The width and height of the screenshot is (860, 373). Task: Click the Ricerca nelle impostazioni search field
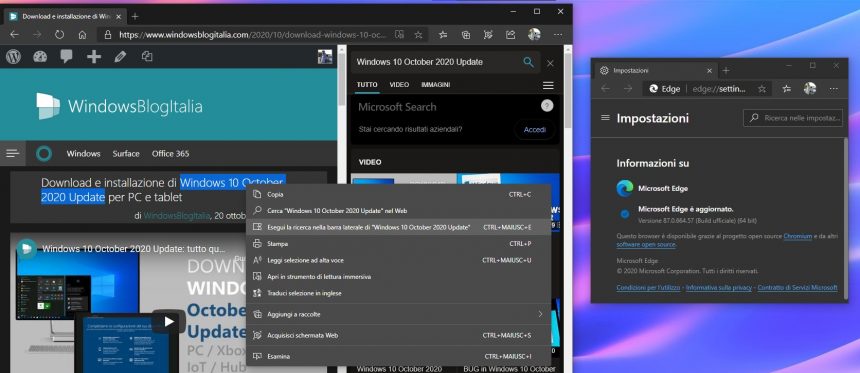tap(793, 118)
